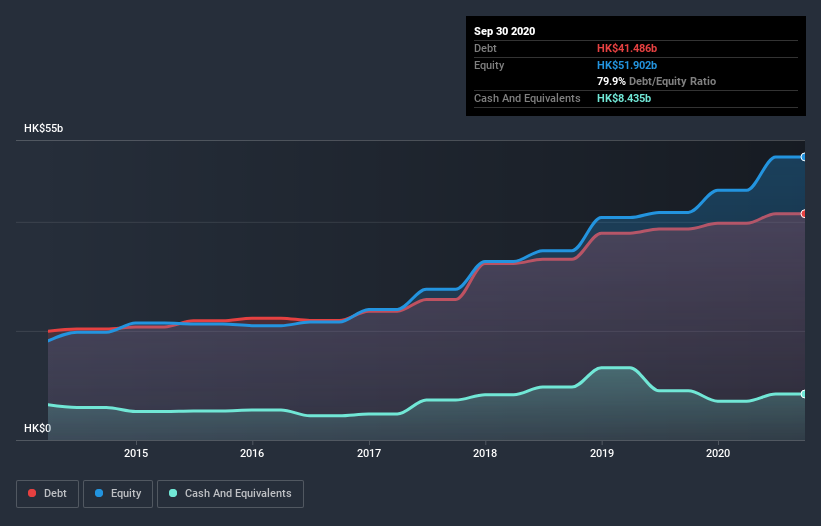
Task: Click the 2018 x-axis label
Action: pyautogui.click(x=485, y=453)
